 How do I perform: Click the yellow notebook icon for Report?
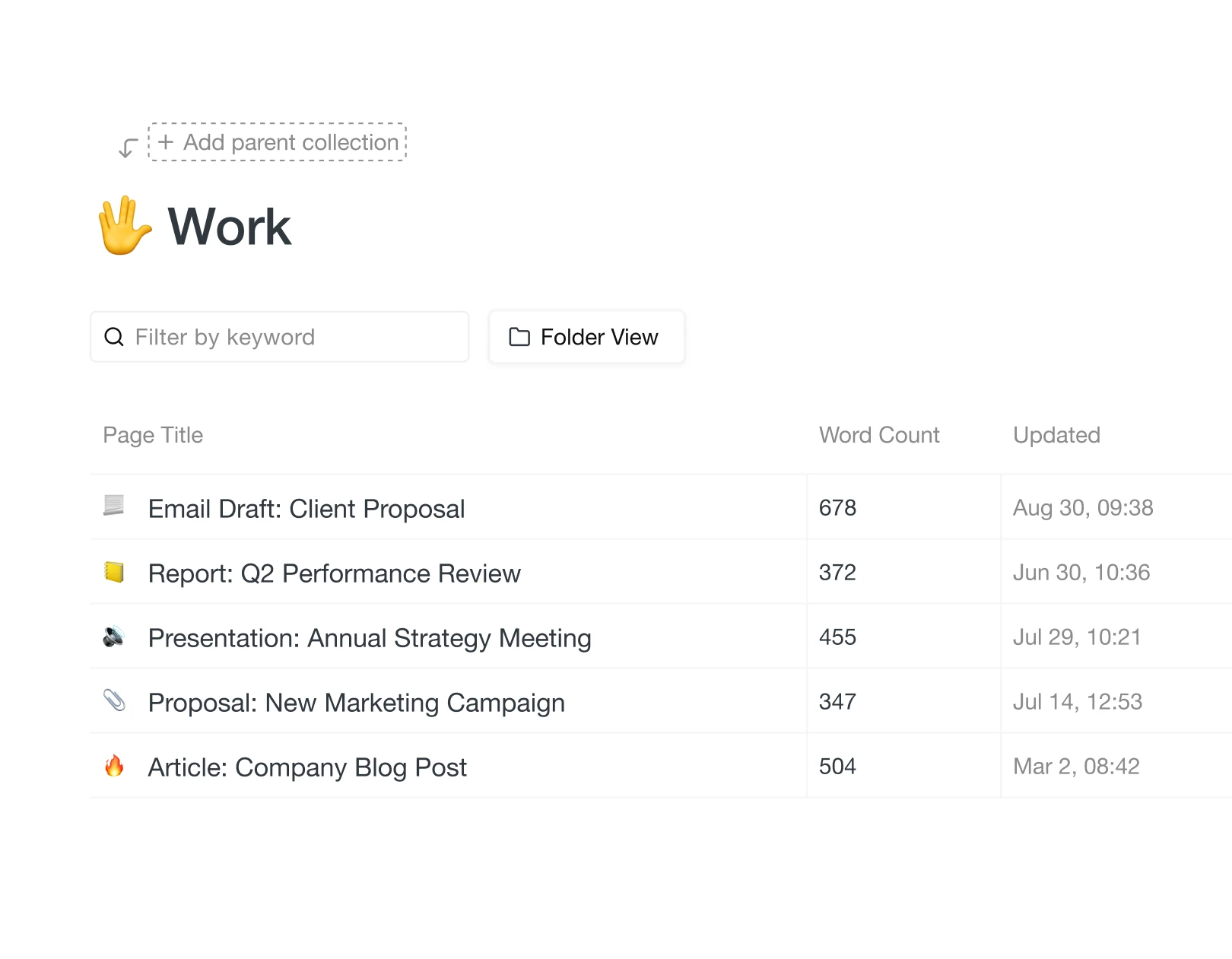(x=114, y=571)
